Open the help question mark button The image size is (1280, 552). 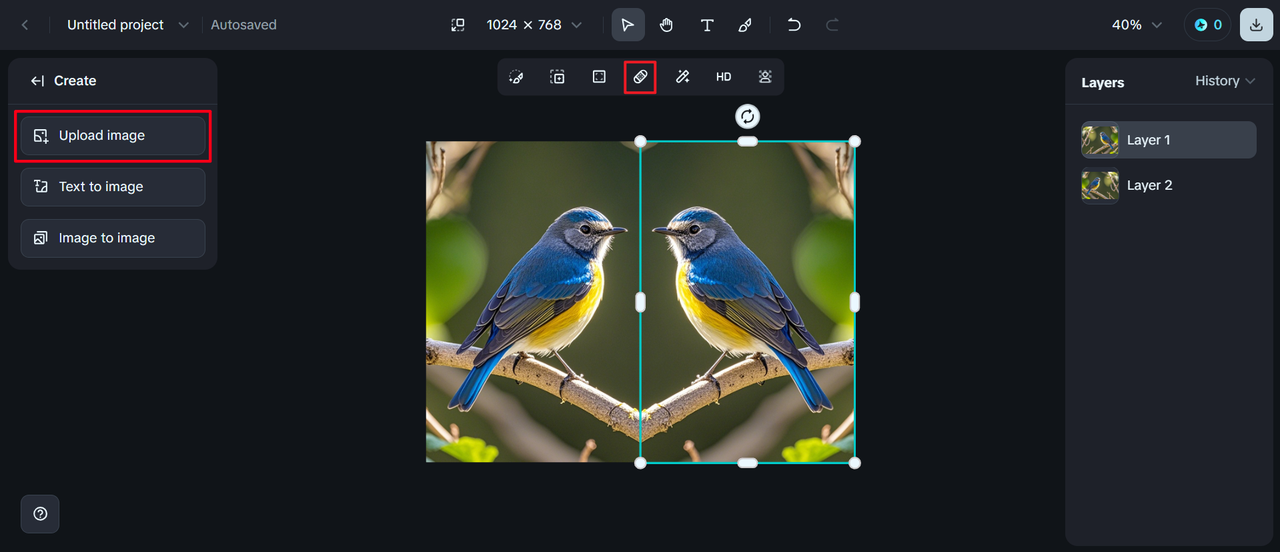click(40, 514)
